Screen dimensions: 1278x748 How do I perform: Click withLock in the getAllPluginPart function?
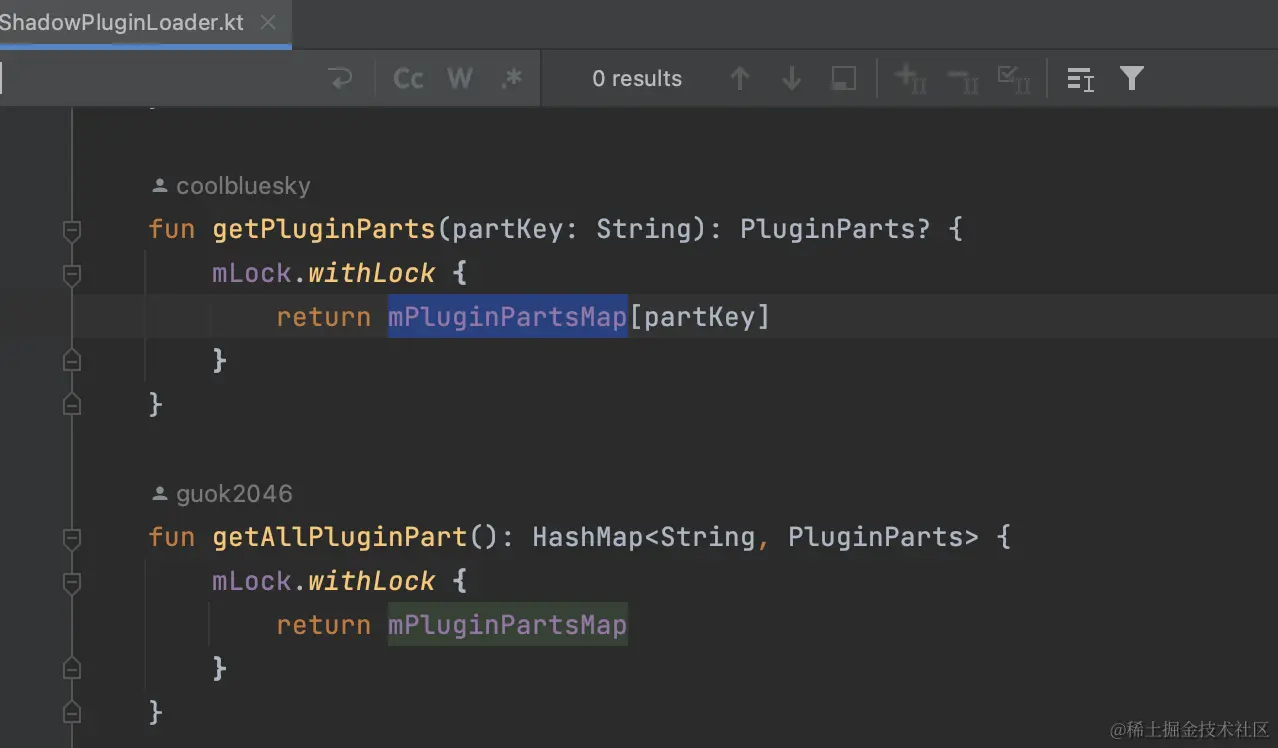[x=372, y=581]
